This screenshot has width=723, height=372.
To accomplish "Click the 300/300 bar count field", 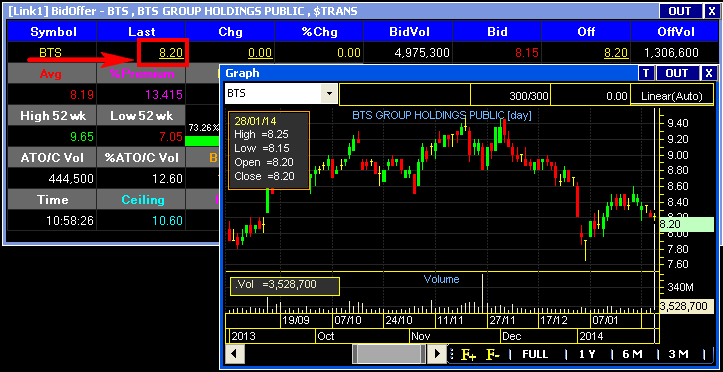I will pyautogui.click(x=510, y=95).
